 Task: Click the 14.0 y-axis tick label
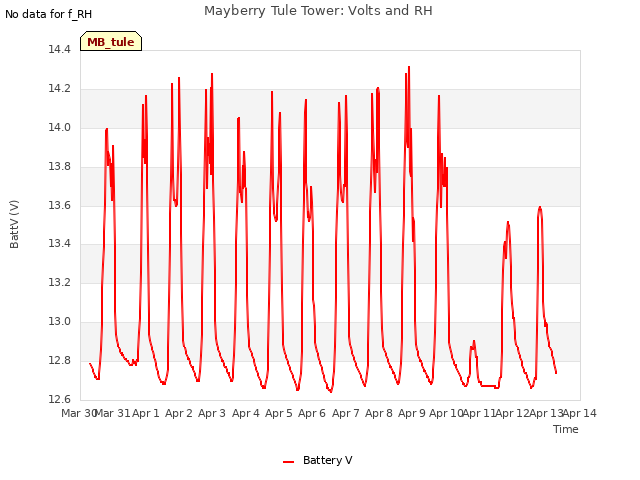coord(59,128)
